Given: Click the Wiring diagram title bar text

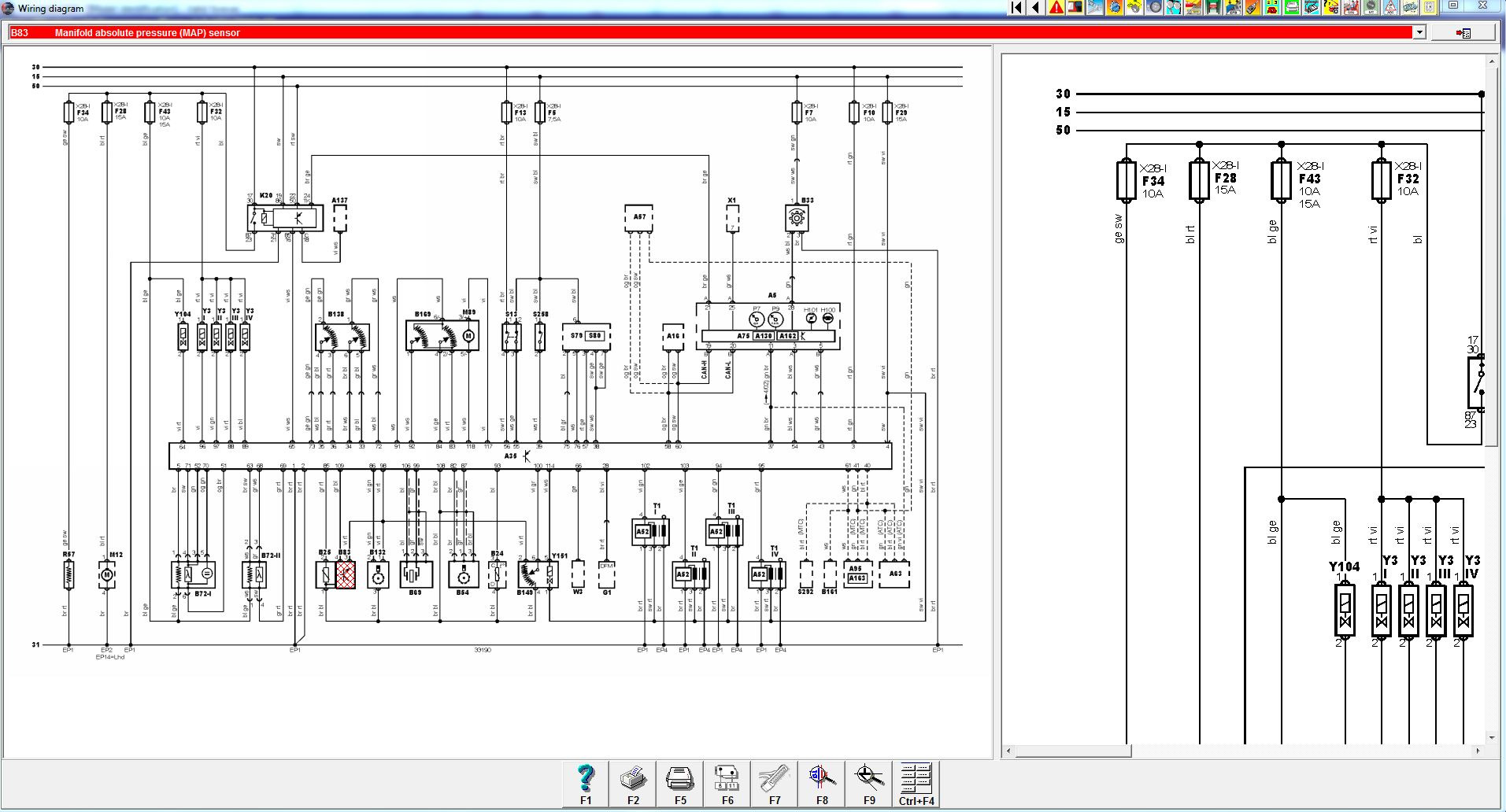Looking at the screenshot, I should tap(50, 9).
